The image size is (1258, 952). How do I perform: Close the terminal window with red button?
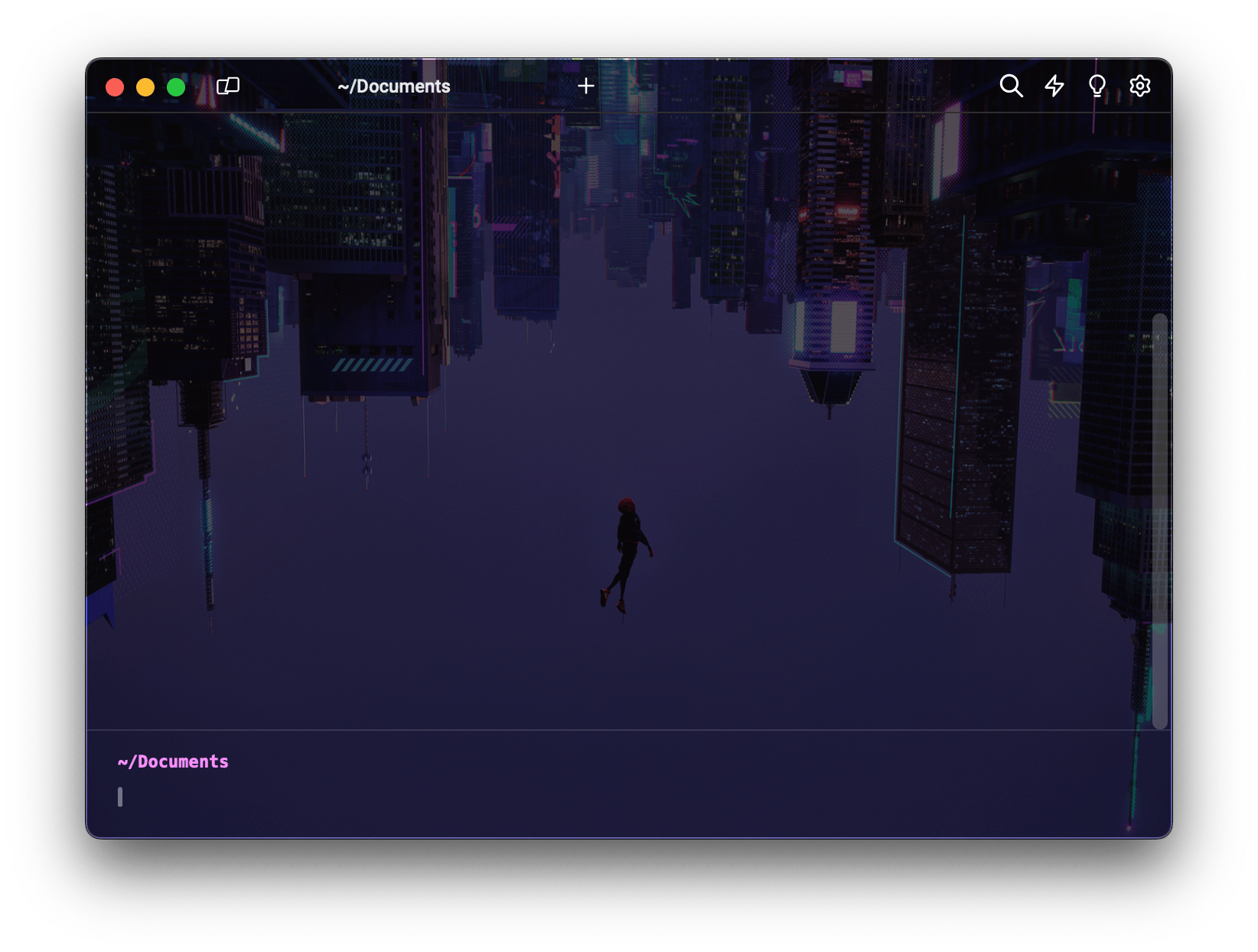(115, 87)
